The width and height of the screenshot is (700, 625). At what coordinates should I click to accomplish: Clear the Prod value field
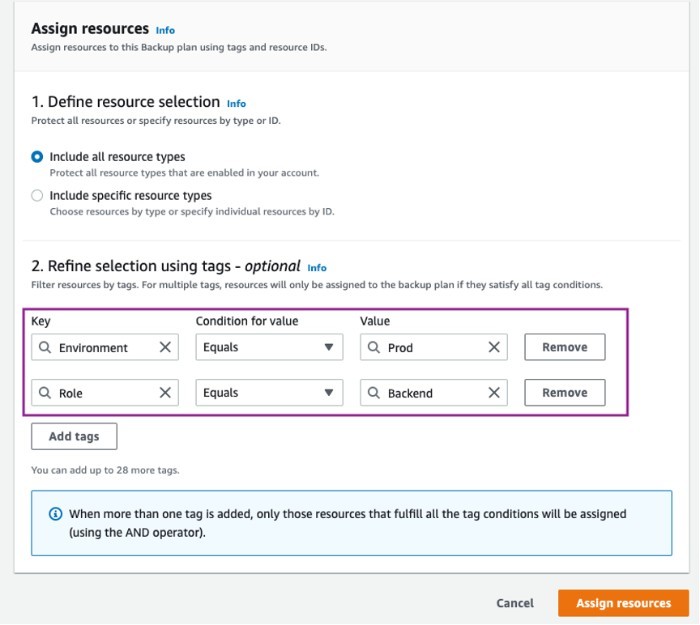point(494,347)
